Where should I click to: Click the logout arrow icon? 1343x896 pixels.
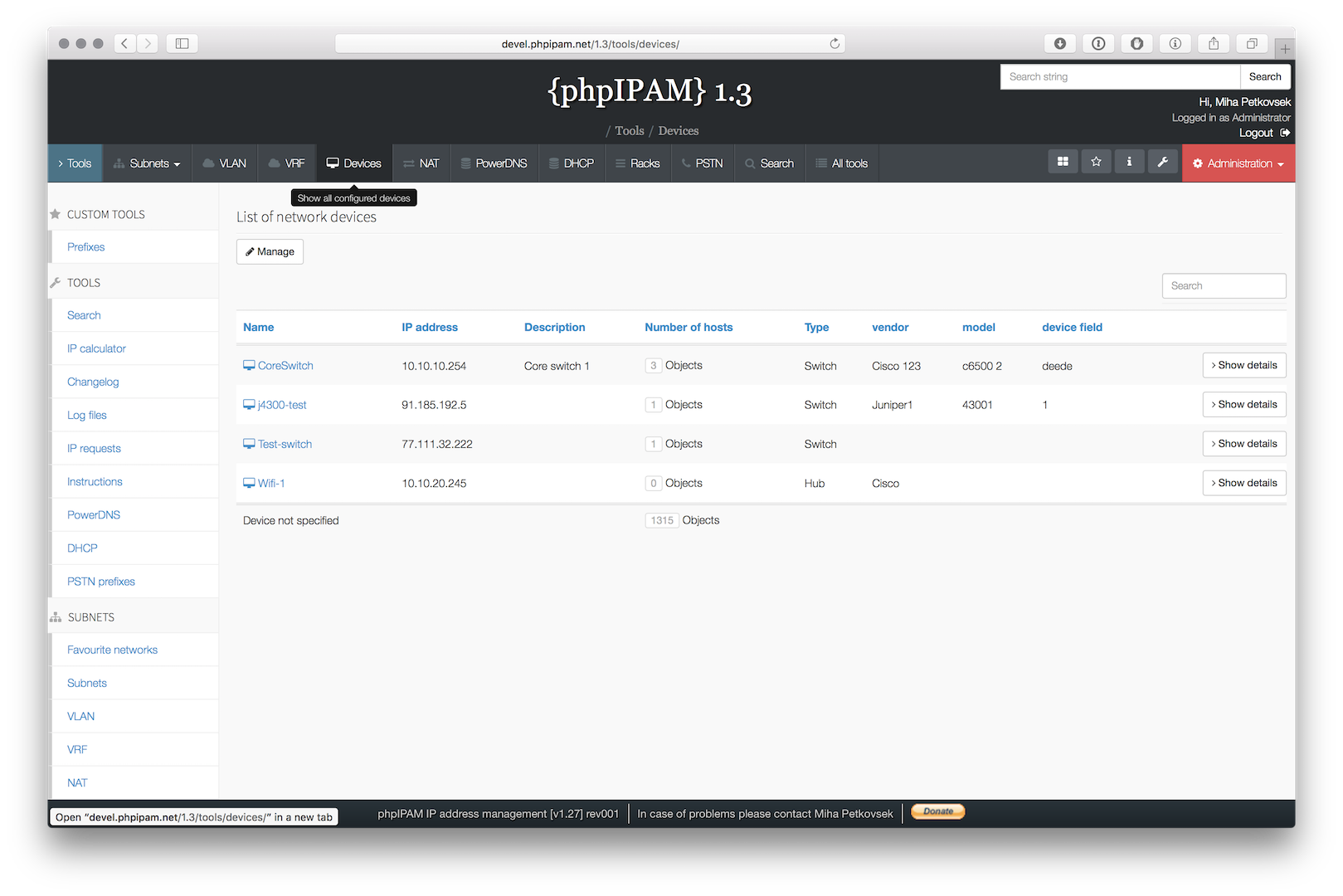click(1285, 133)
